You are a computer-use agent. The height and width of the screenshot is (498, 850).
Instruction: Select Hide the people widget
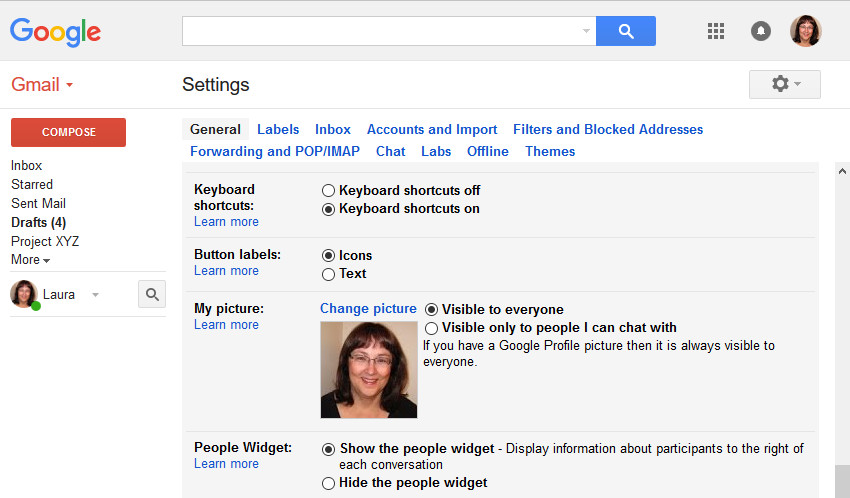point(328,483)
